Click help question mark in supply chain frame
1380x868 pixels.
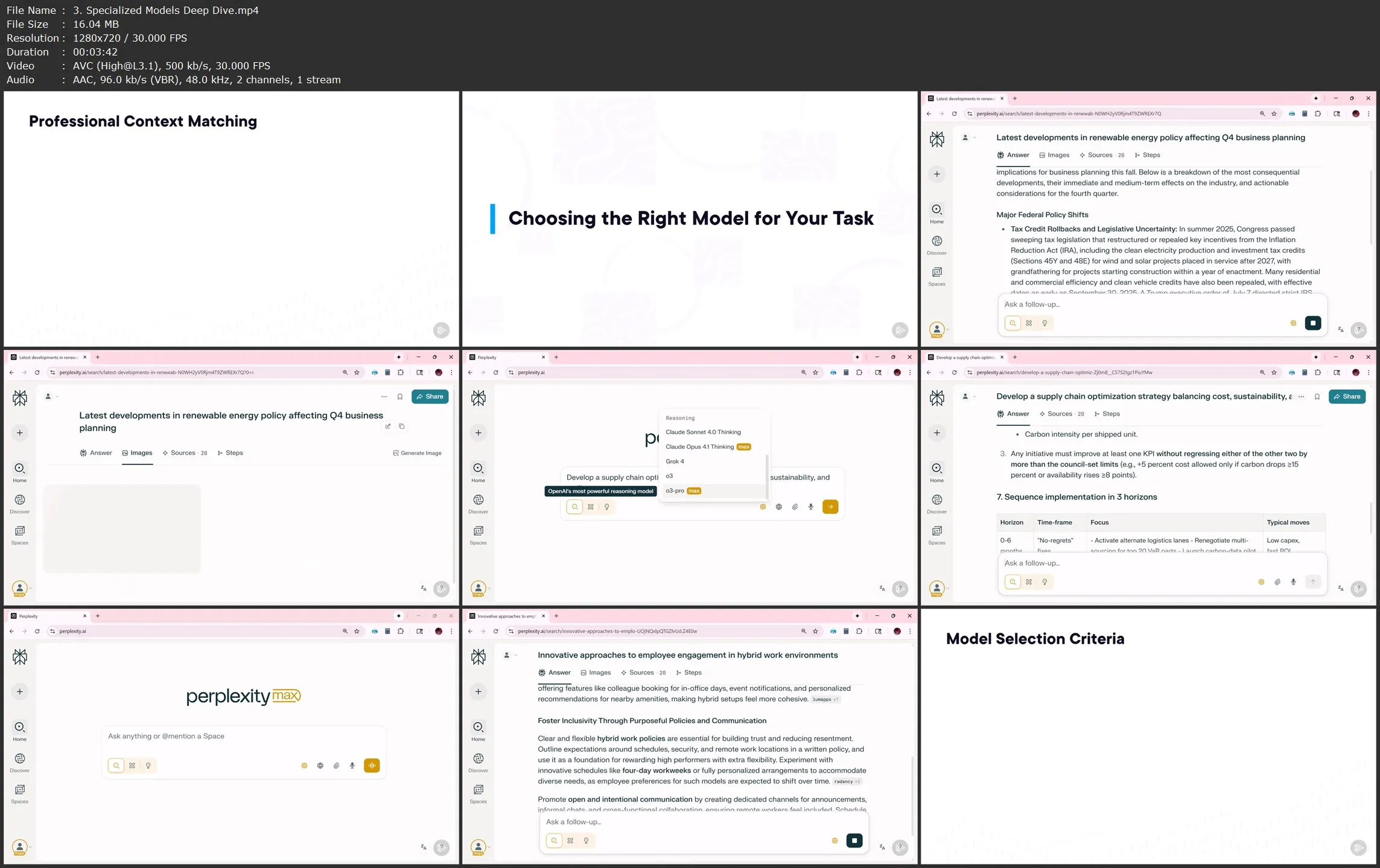(x=1358, y=589)
